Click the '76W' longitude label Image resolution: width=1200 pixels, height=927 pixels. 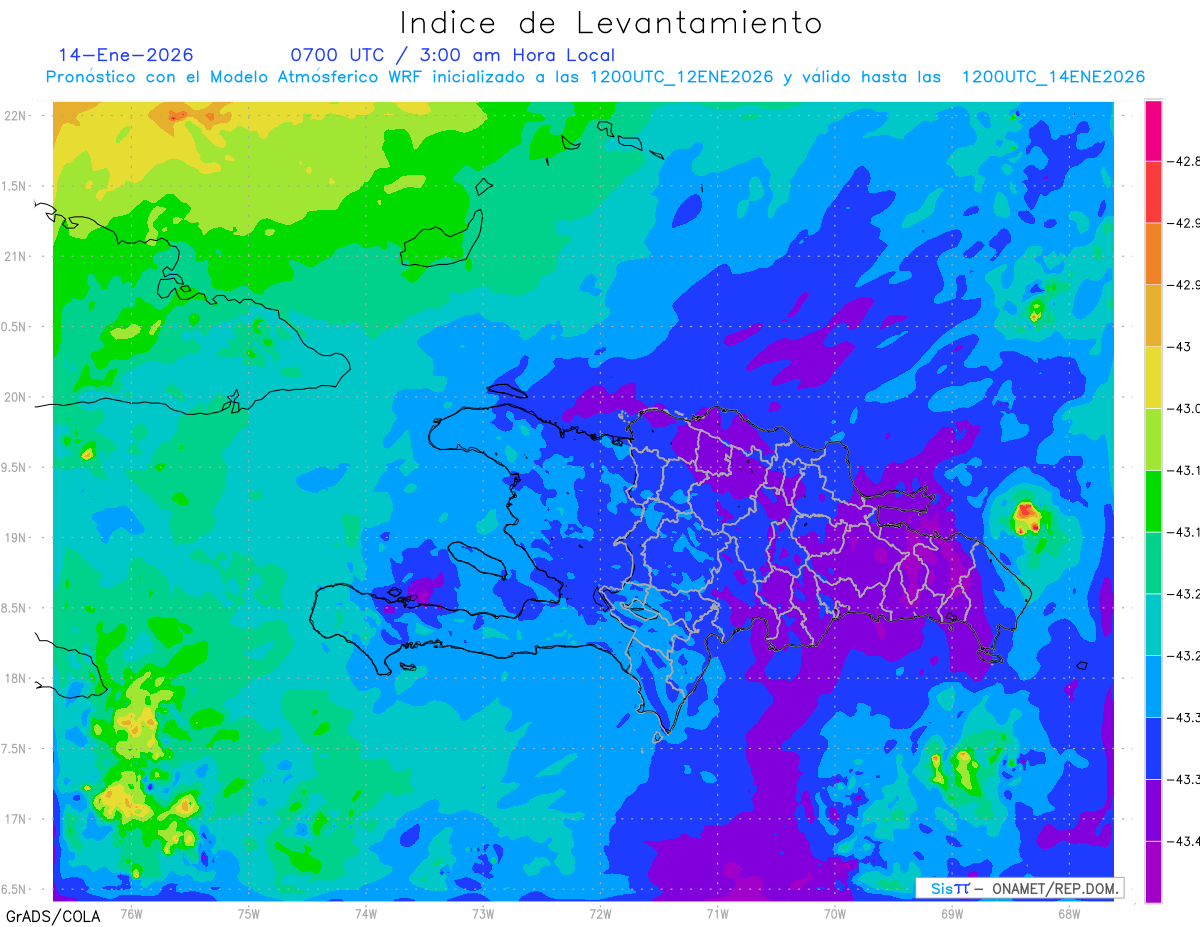click(x=131, y=913)
